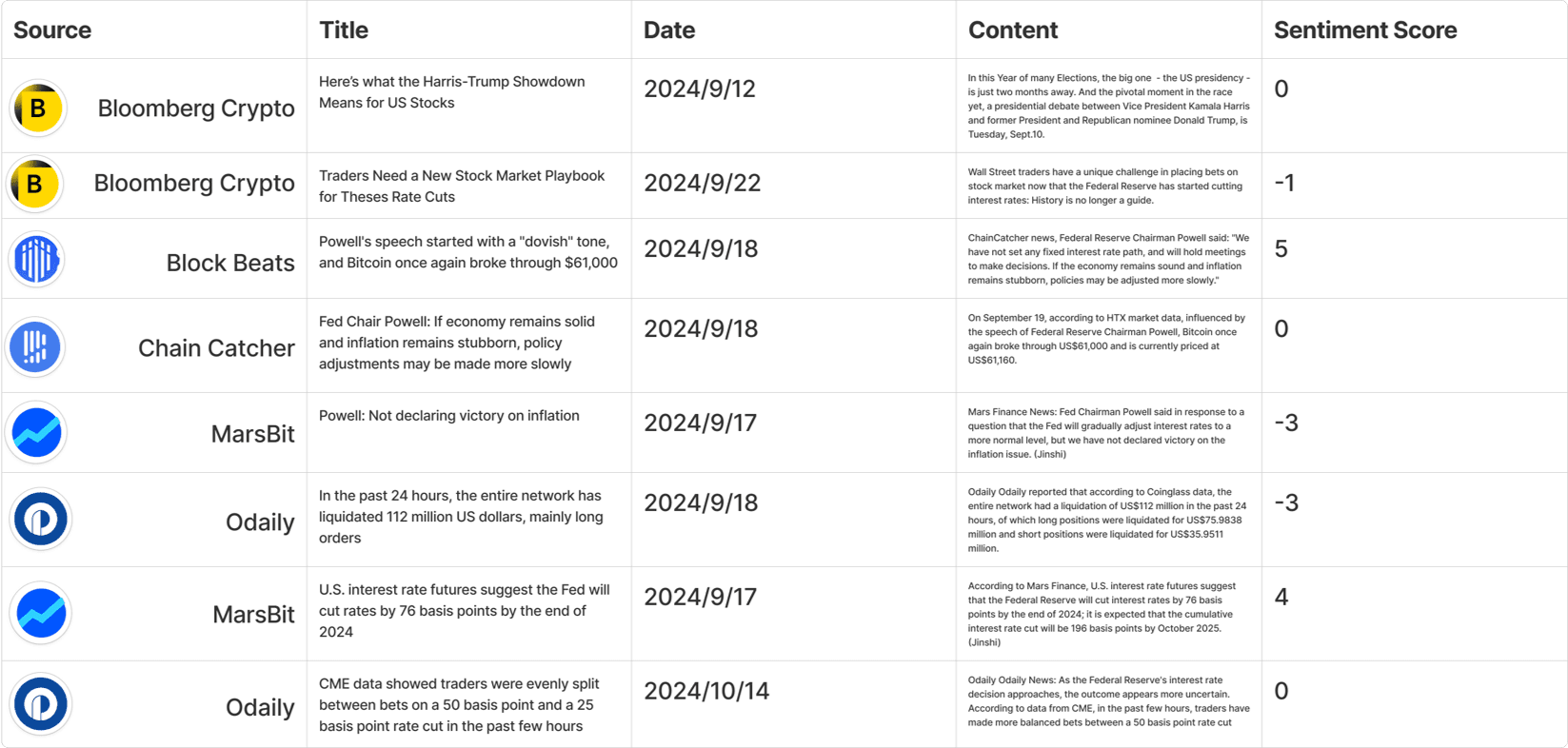Click the Bloomberg Crypto logo beside the Rate Cuts Playbook article
Screen dimensions: 1568x748
35,184
